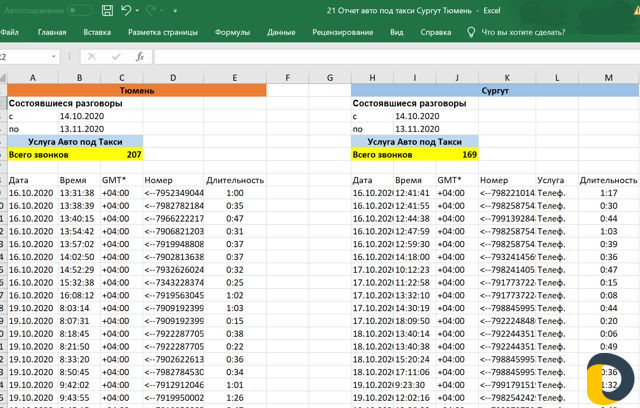Open the Рецензирование tab

[342, 32]
